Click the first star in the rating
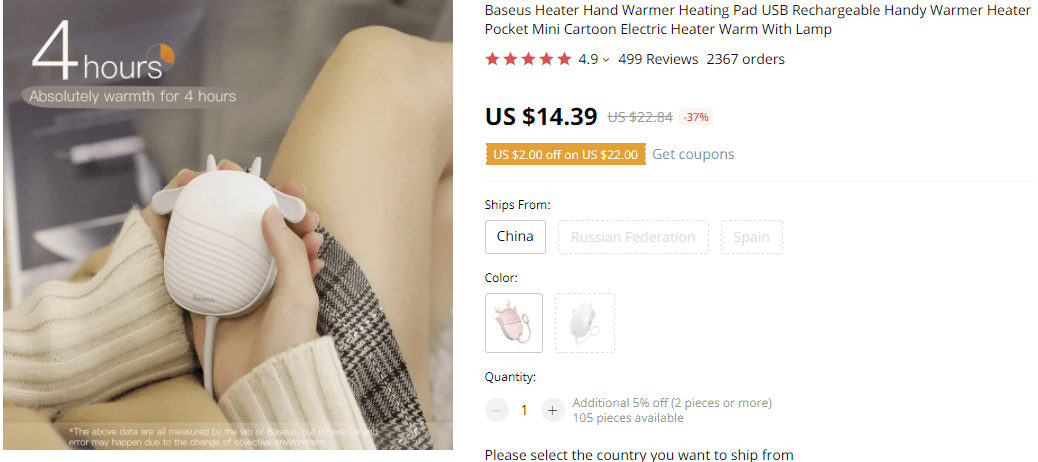This screenshot has width=1038, height=462. [x=492, y=60]
